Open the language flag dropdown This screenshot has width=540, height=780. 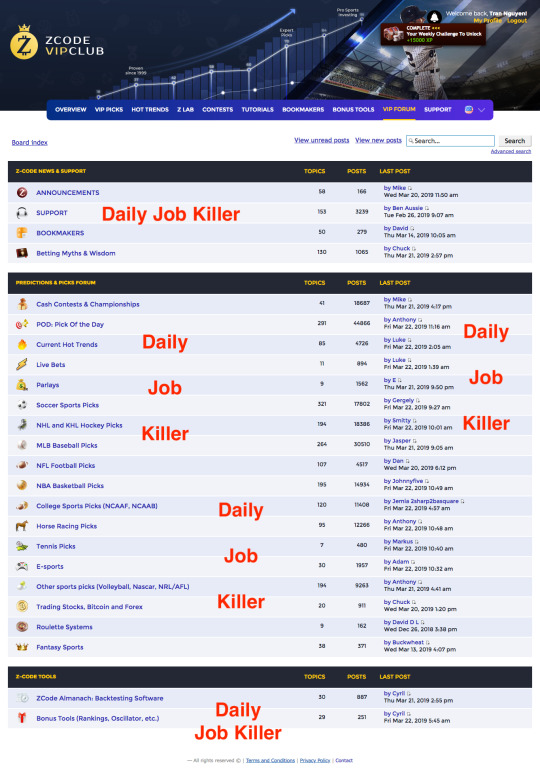pyautogui.click(x=474, y=110)
